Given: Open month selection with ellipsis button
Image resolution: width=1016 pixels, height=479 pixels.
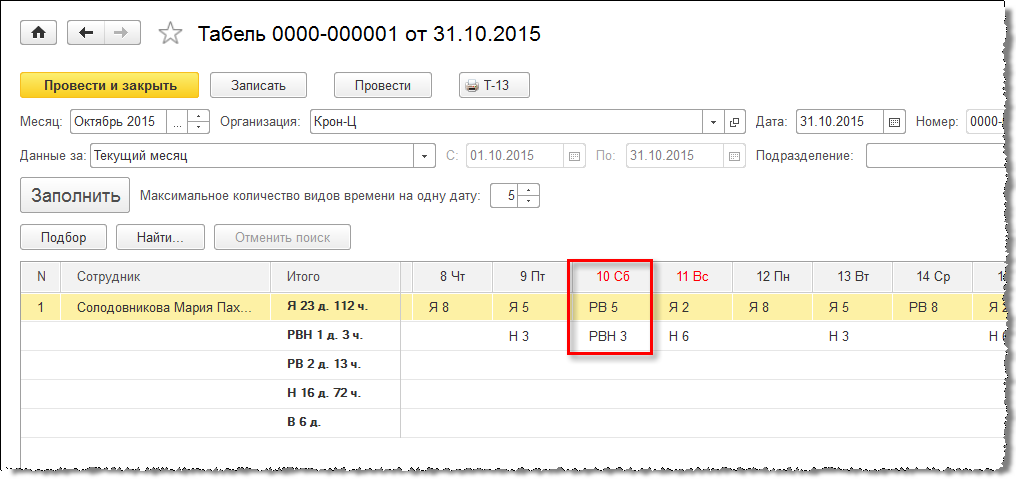Looking at the screenshot, I should [178, 122].
